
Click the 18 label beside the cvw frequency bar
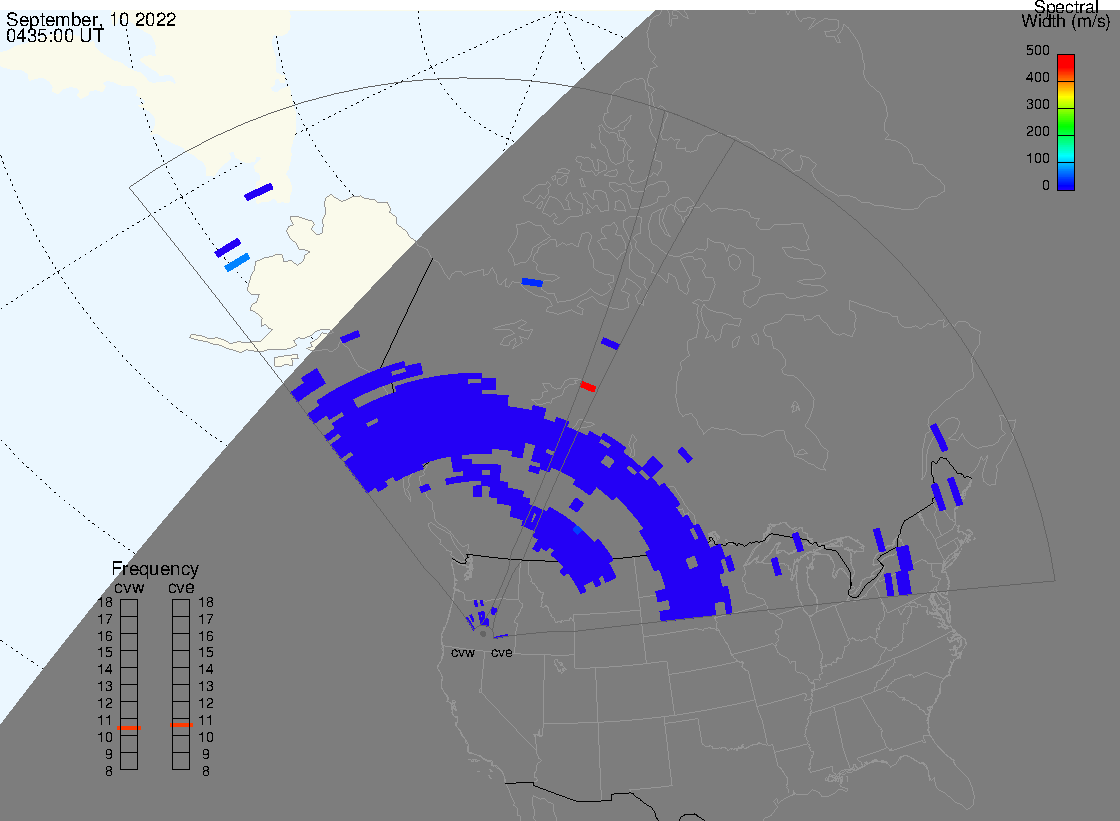coord(105,602)
